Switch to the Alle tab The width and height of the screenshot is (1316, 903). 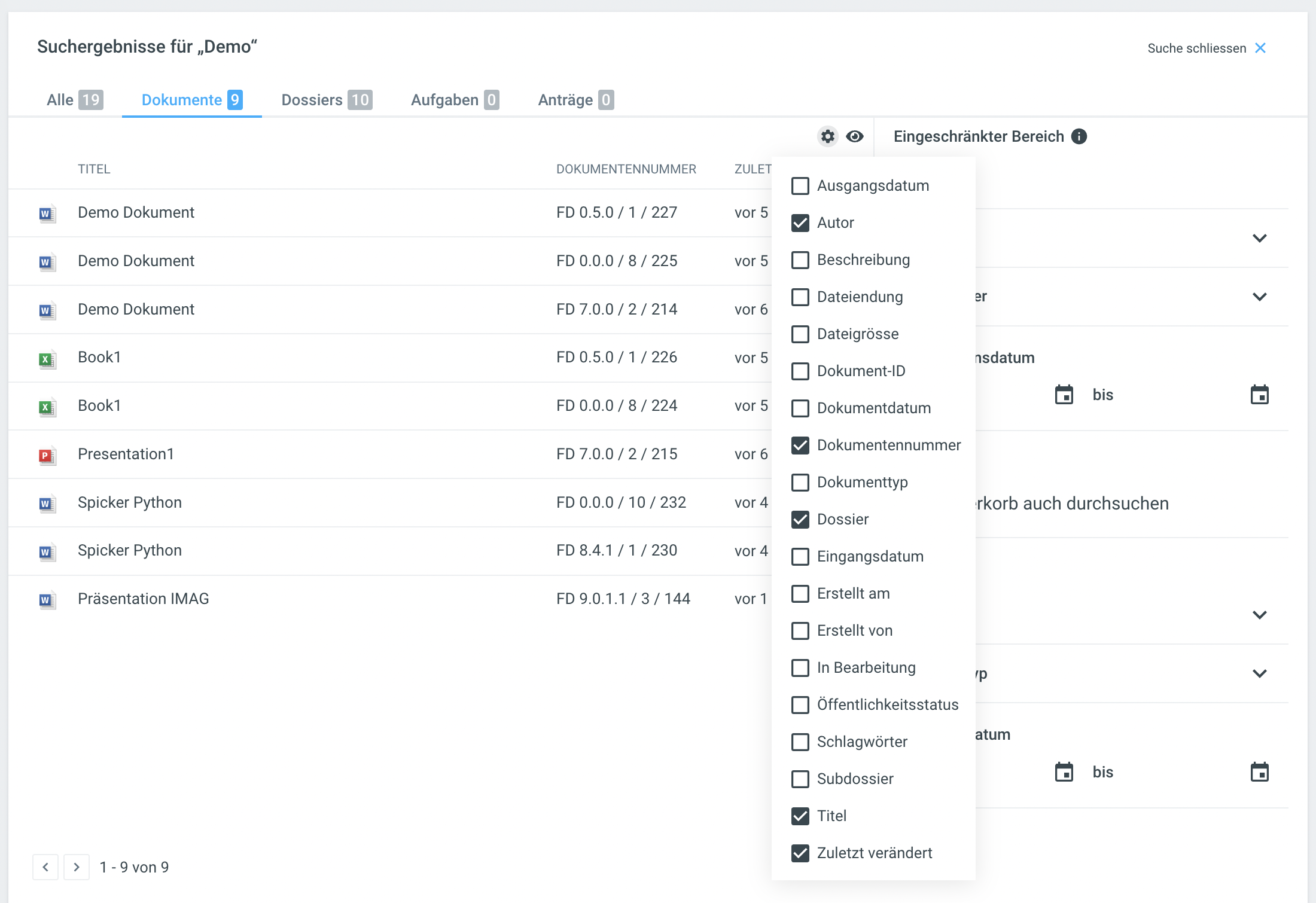click(74, 100)
